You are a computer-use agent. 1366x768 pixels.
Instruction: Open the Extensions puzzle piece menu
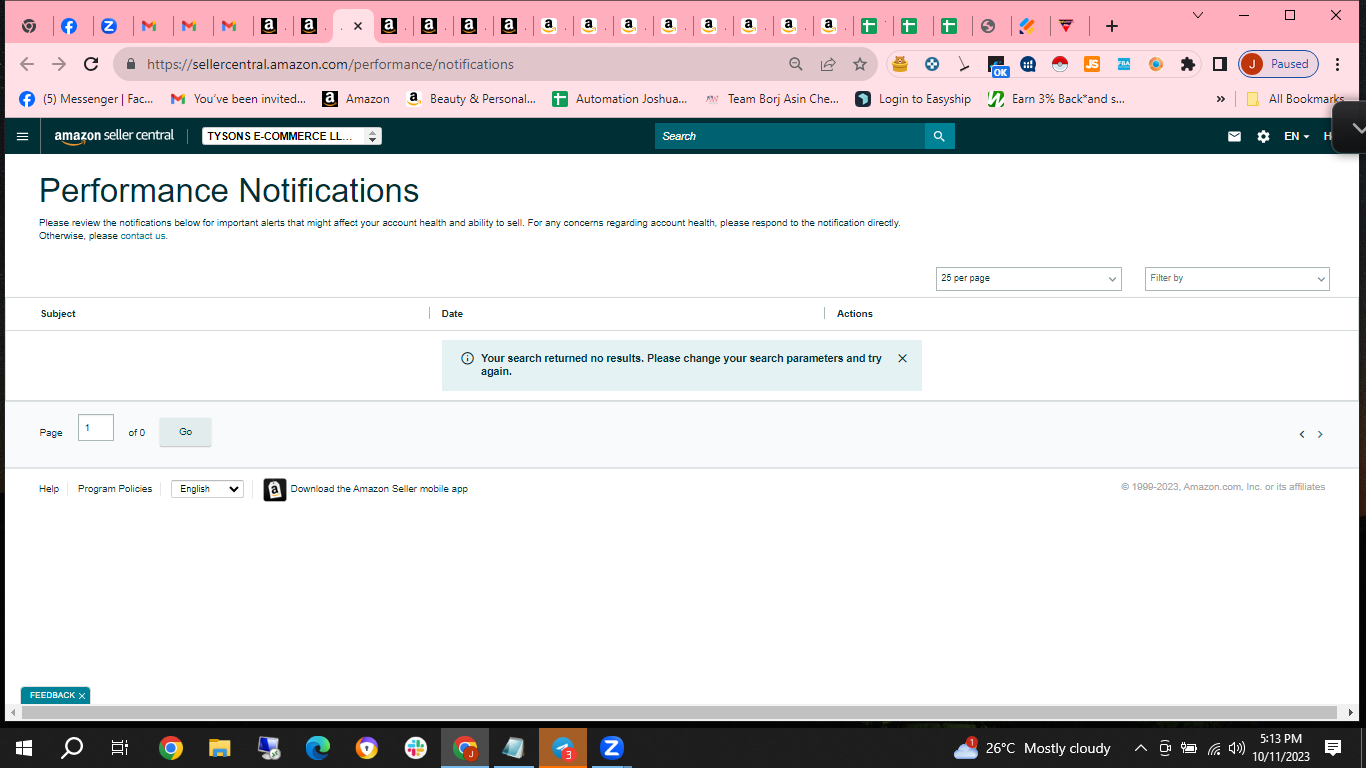(1188, 64)
